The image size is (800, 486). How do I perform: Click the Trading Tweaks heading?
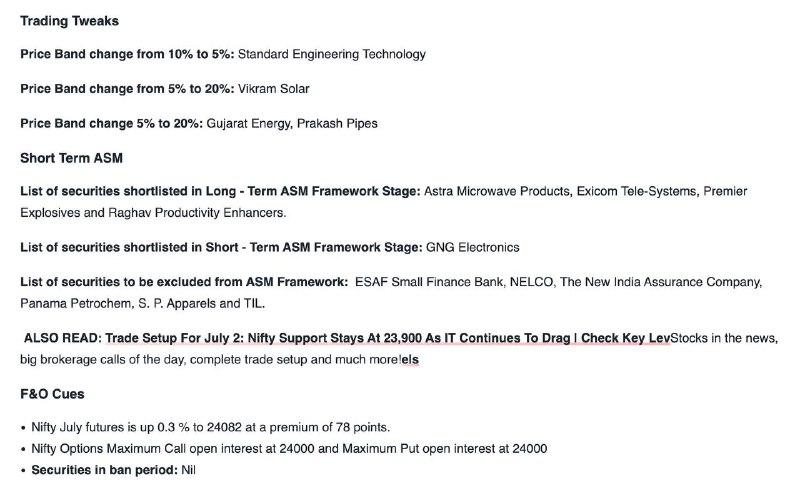pos(69,21)
